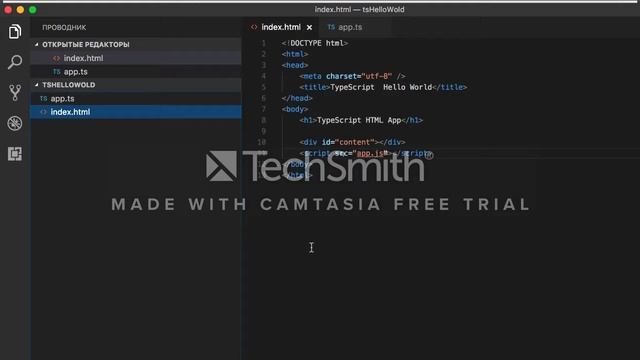Click the TS icon beside app.ts in TSHELLOWOLD

coord(43,98)
